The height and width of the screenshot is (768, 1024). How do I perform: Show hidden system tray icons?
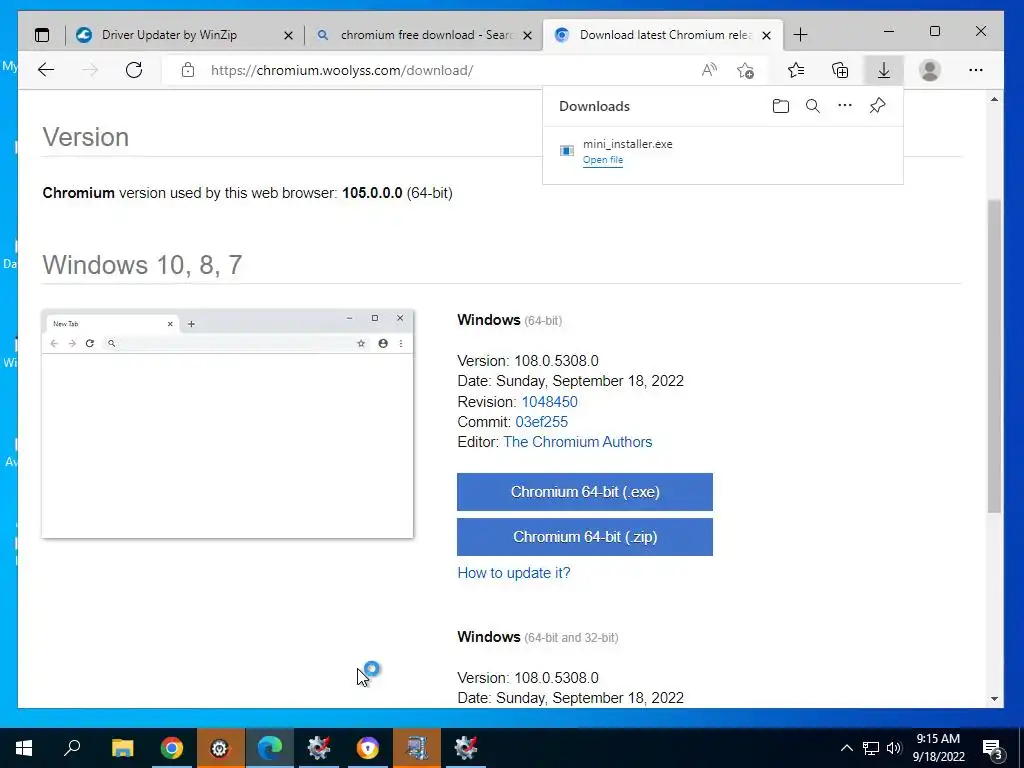(x=846, y=748)
